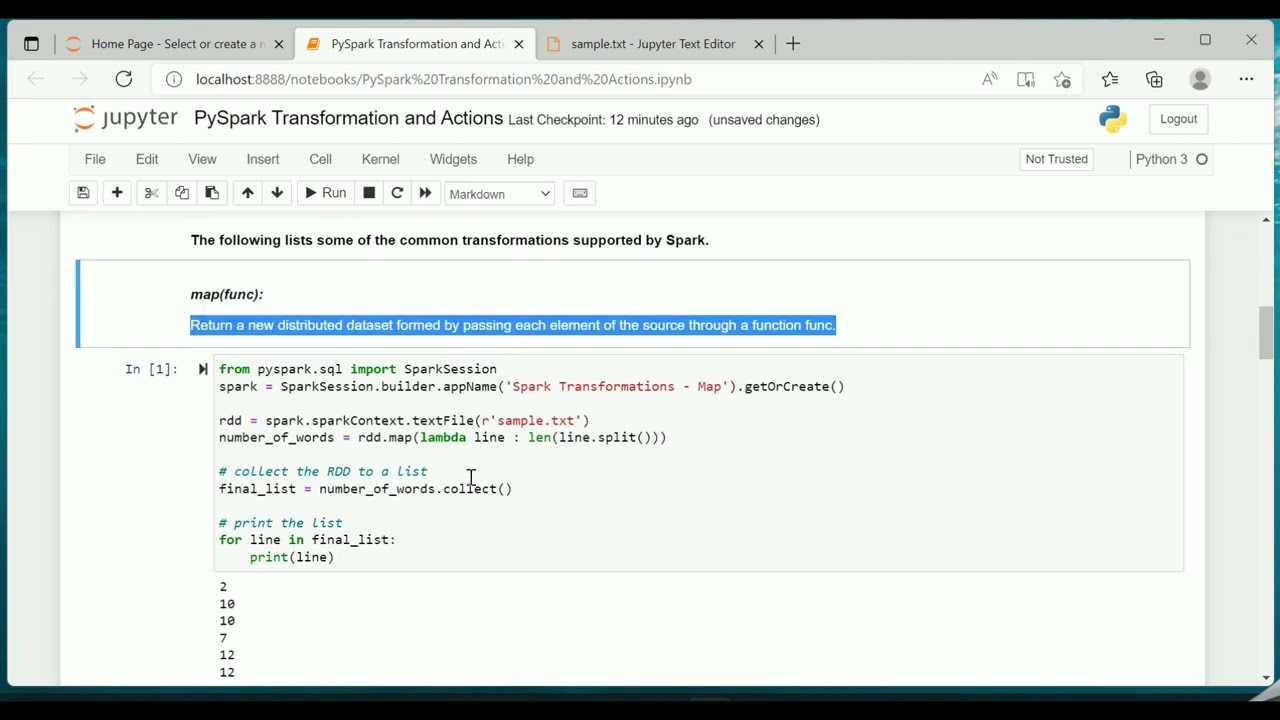Screen dimensions: 1280x720
Task: Open the Kernel menu
Action: [381, 159]
